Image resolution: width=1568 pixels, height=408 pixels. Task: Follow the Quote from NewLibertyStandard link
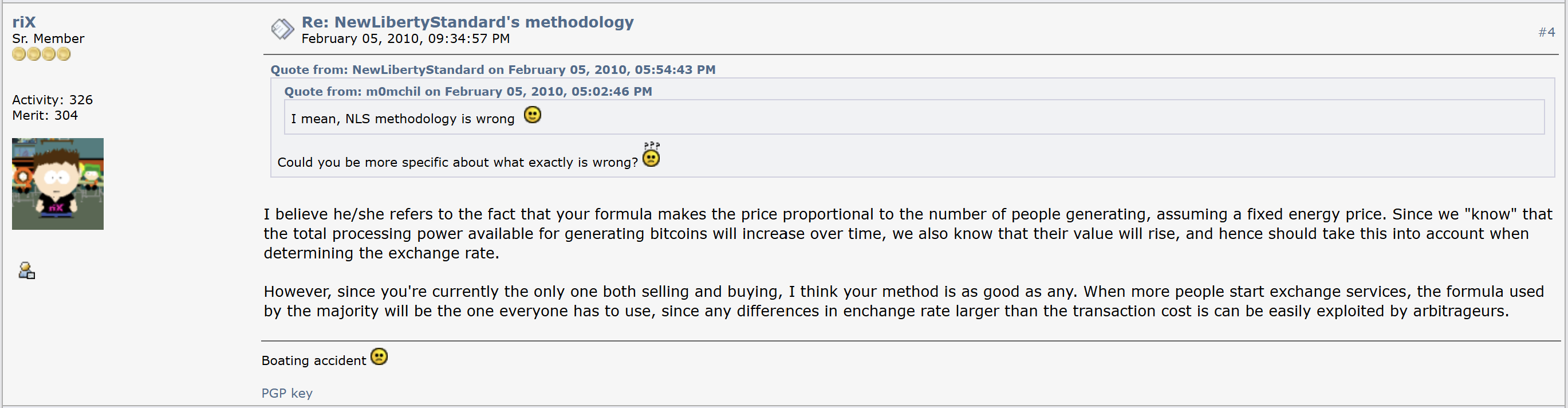pyautogui.click(x=493, y=69)
